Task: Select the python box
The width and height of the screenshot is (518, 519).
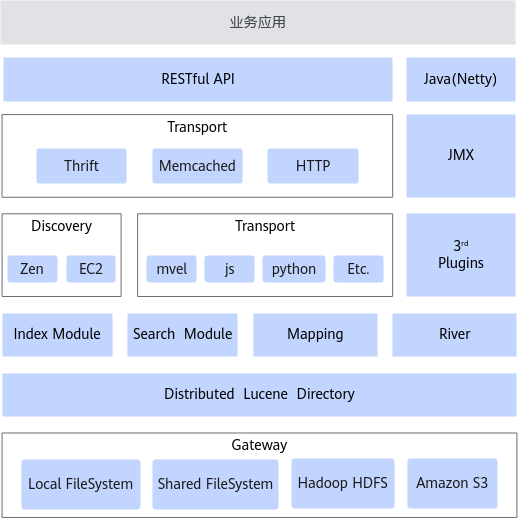Action: point(294,269)
